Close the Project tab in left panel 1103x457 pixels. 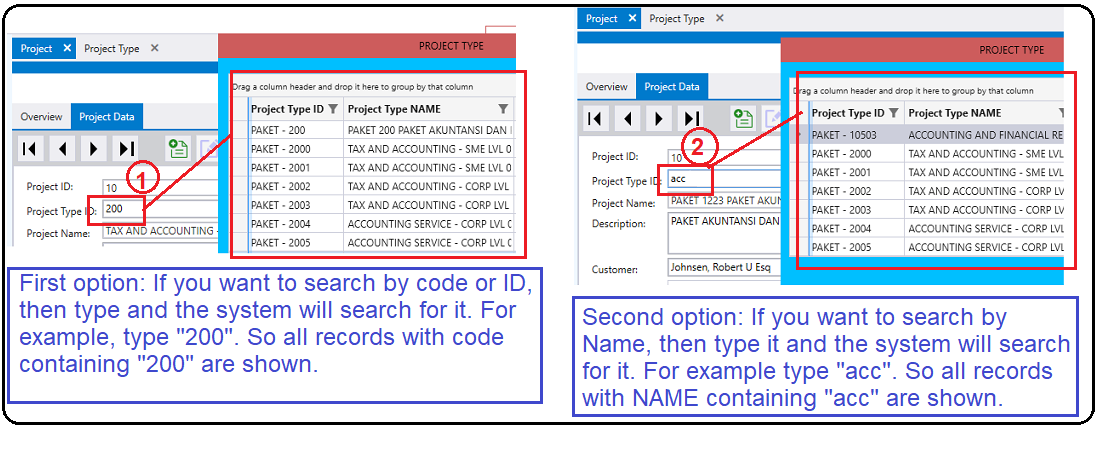point(67,48)
